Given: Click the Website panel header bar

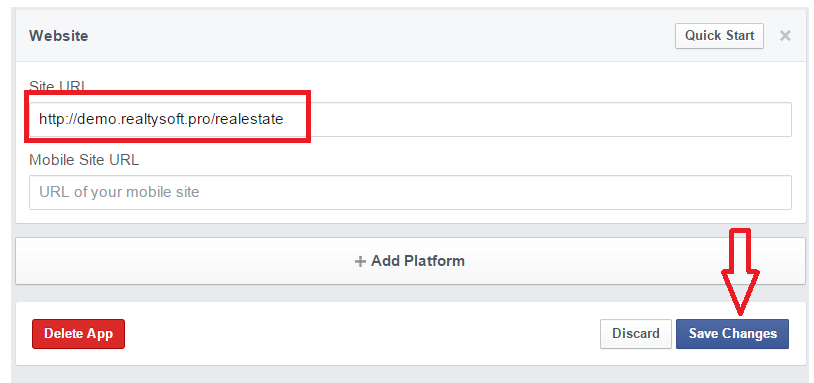Looking at the screenshot, I should [x=410, y=36].
